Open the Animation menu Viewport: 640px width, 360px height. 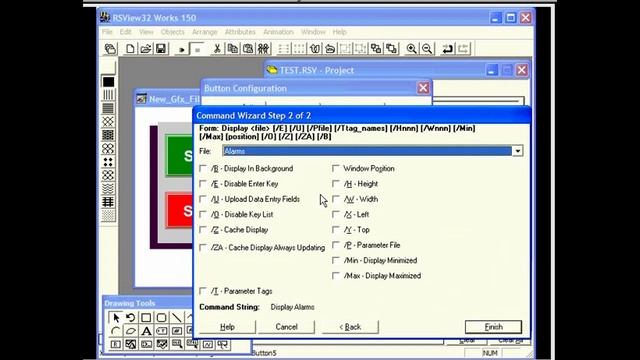point(278,32)
